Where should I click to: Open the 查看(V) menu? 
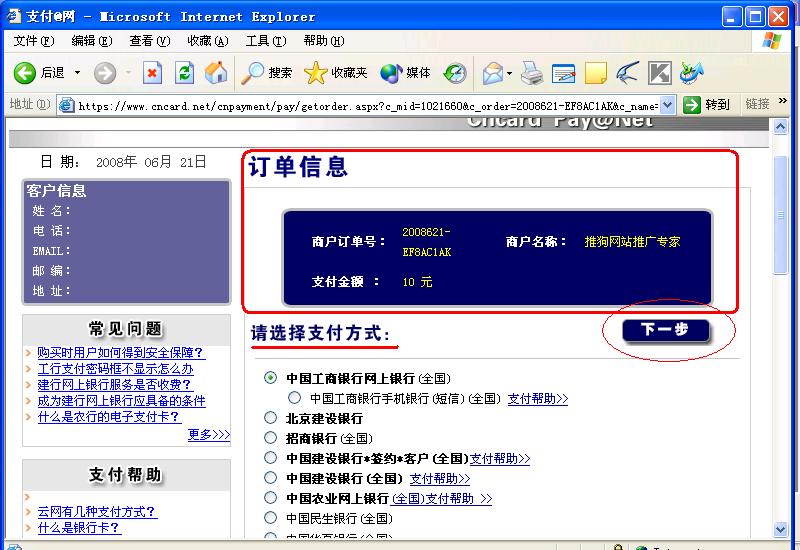click(x=149, y=41)
